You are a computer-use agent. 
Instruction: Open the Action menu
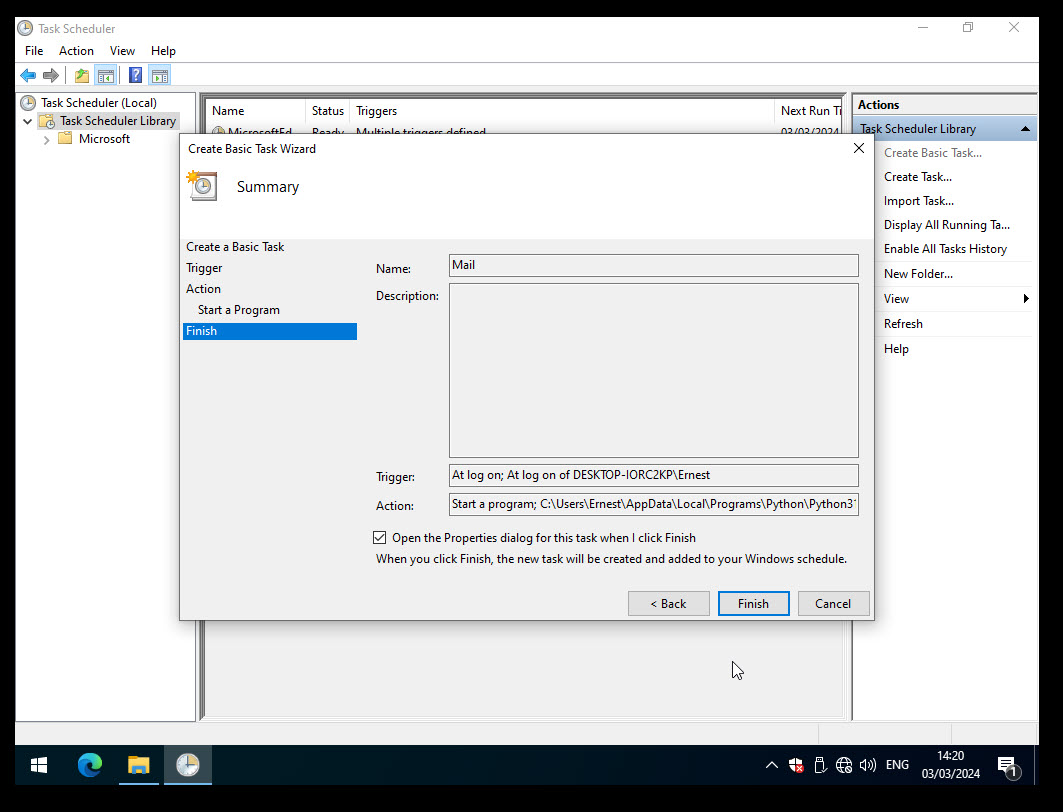pyautogui.click(x=76, y=51)
